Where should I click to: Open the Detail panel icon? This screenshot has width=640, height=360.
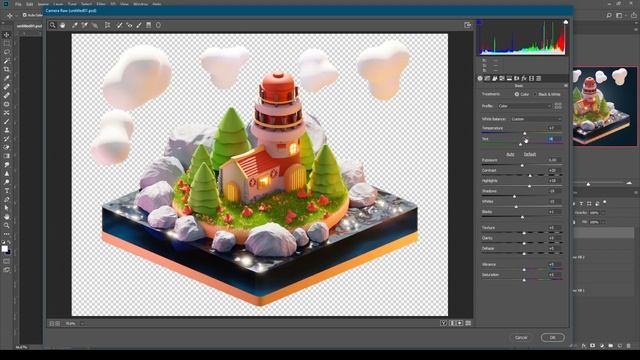pos(495,78)
